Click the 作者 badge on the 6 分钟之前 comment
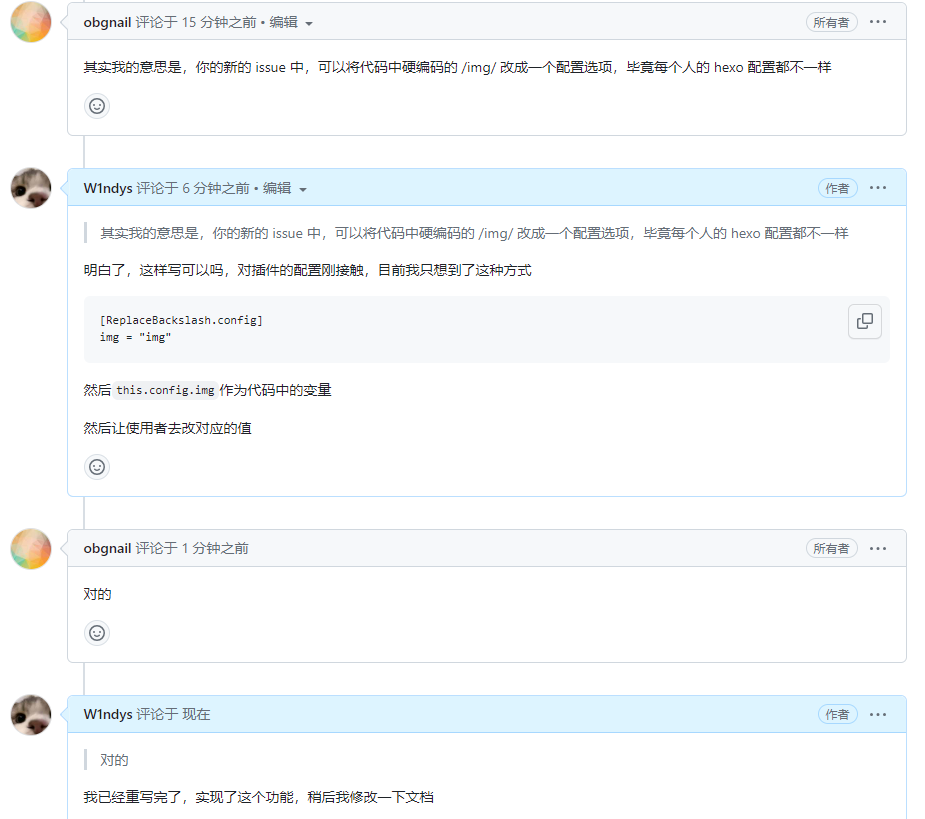 click(x=837, y=188)
